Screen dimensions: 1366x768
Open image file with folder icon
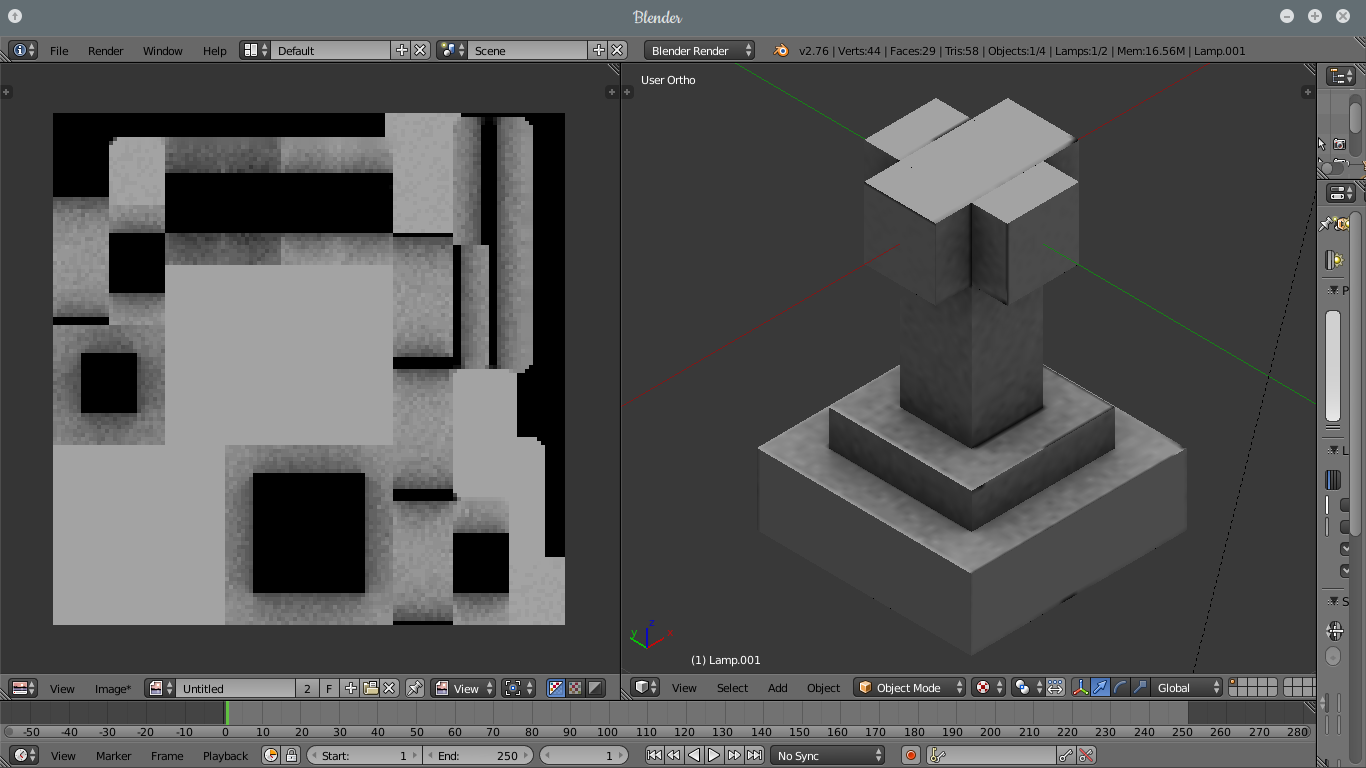point(370,688)
